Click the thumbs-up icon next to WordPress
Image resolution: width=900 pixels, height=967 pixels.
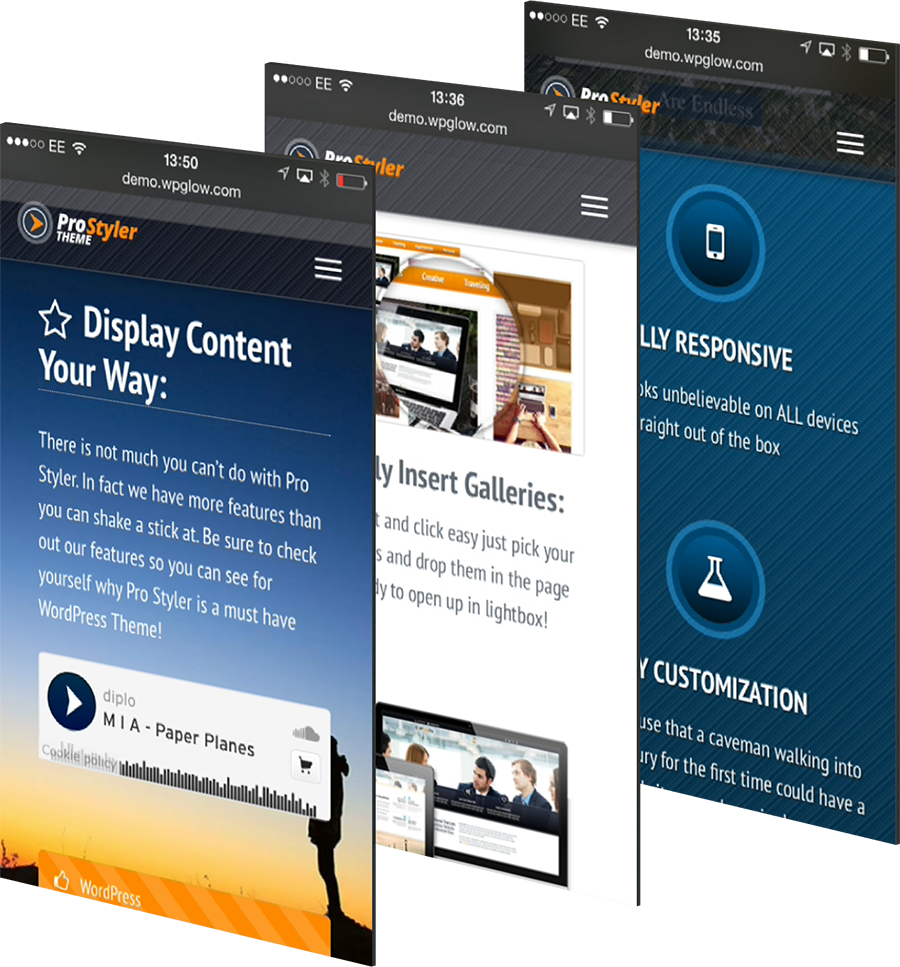tap(61, 880)
